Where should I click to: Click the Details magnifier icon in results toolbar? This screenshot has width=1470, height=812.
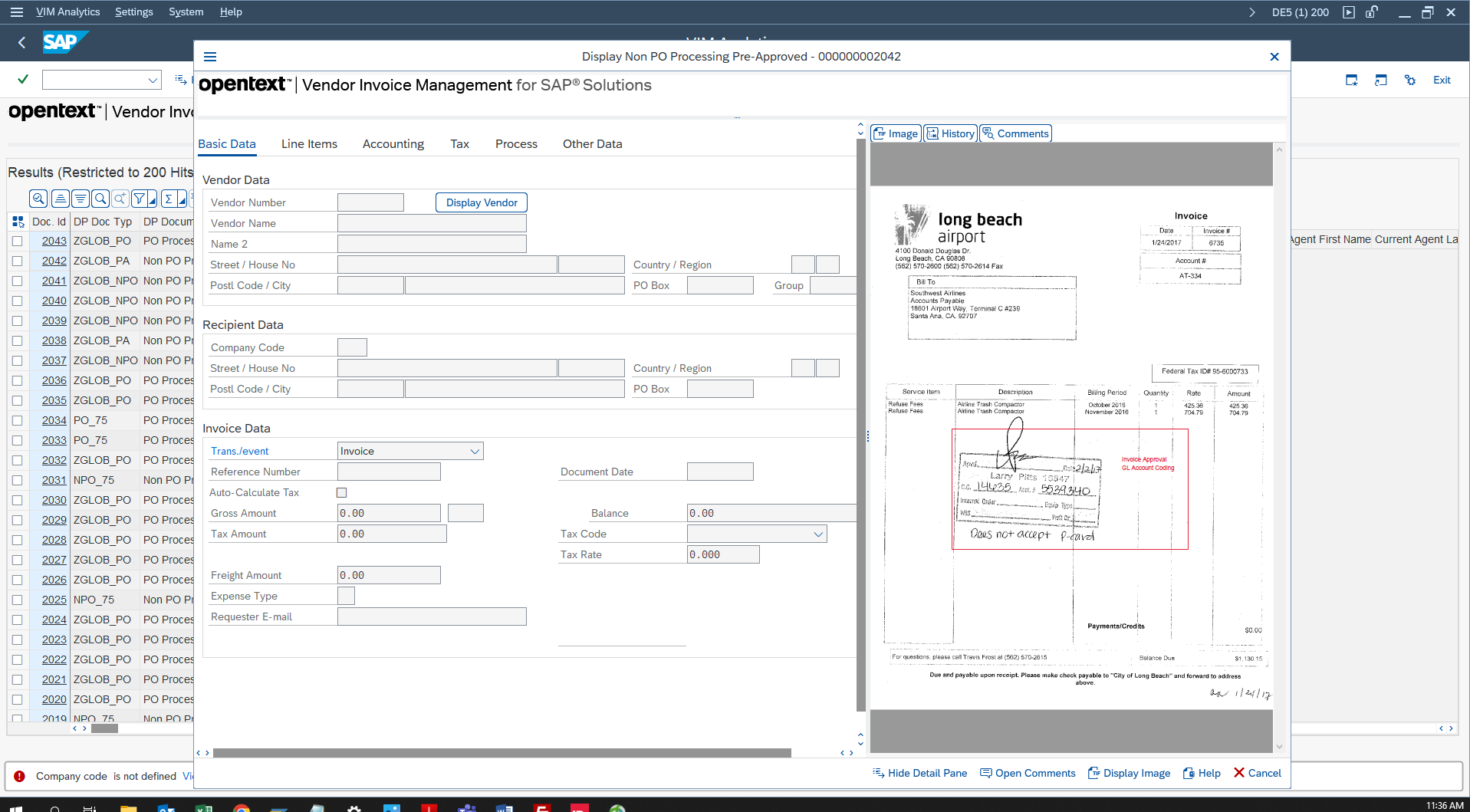(x=38, y=199)
